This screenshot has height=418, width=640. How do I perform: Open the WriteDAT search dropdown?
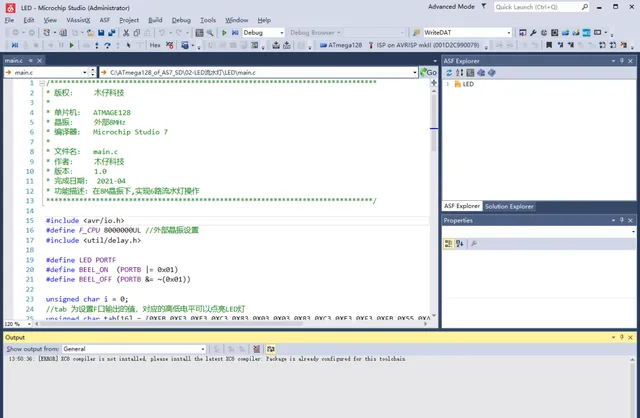(509, 33)
